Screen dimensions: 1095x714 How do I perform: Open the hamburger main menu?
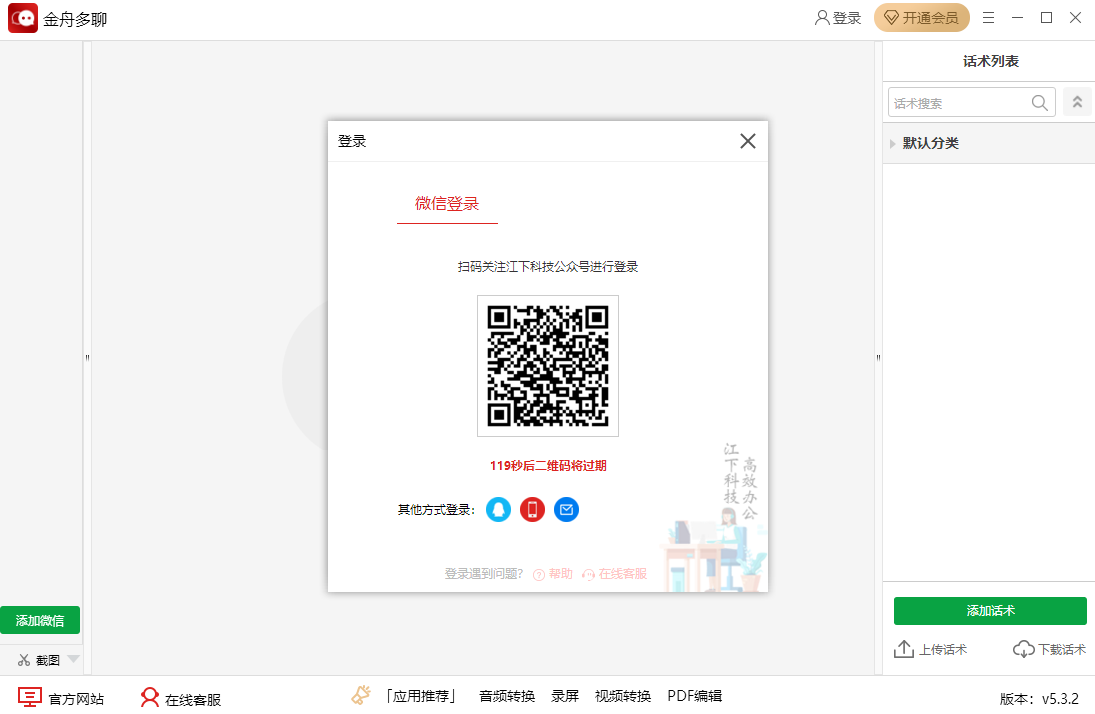click(x=988, y=18)
